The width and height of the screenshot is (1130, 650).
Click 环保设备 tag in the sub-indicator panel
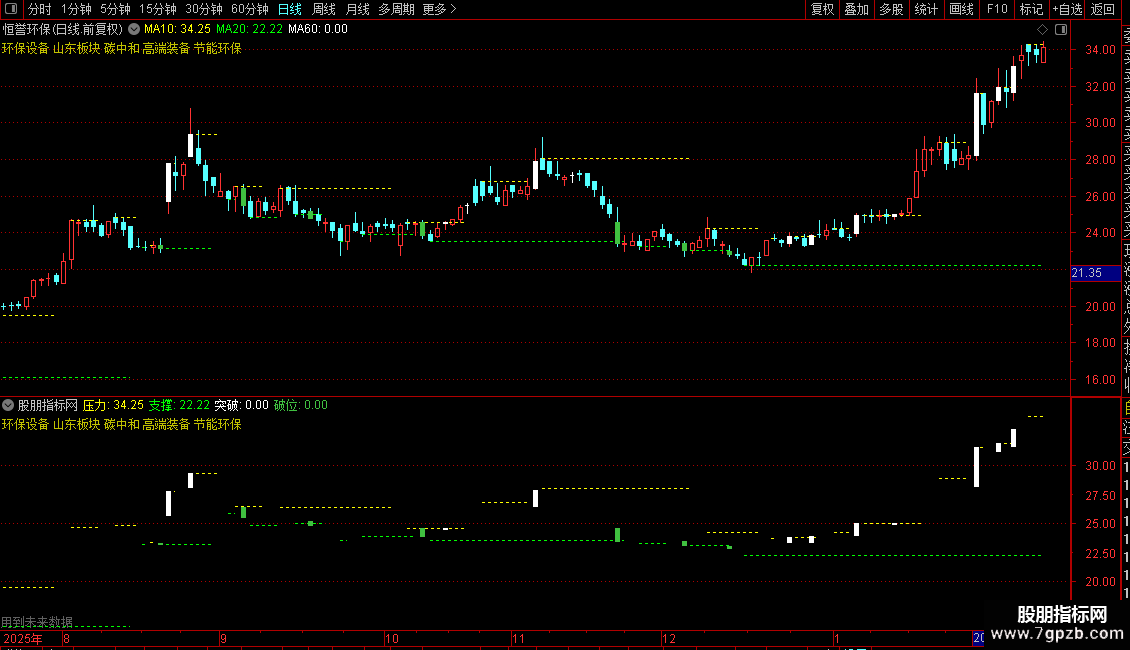[x=25, y=424]
